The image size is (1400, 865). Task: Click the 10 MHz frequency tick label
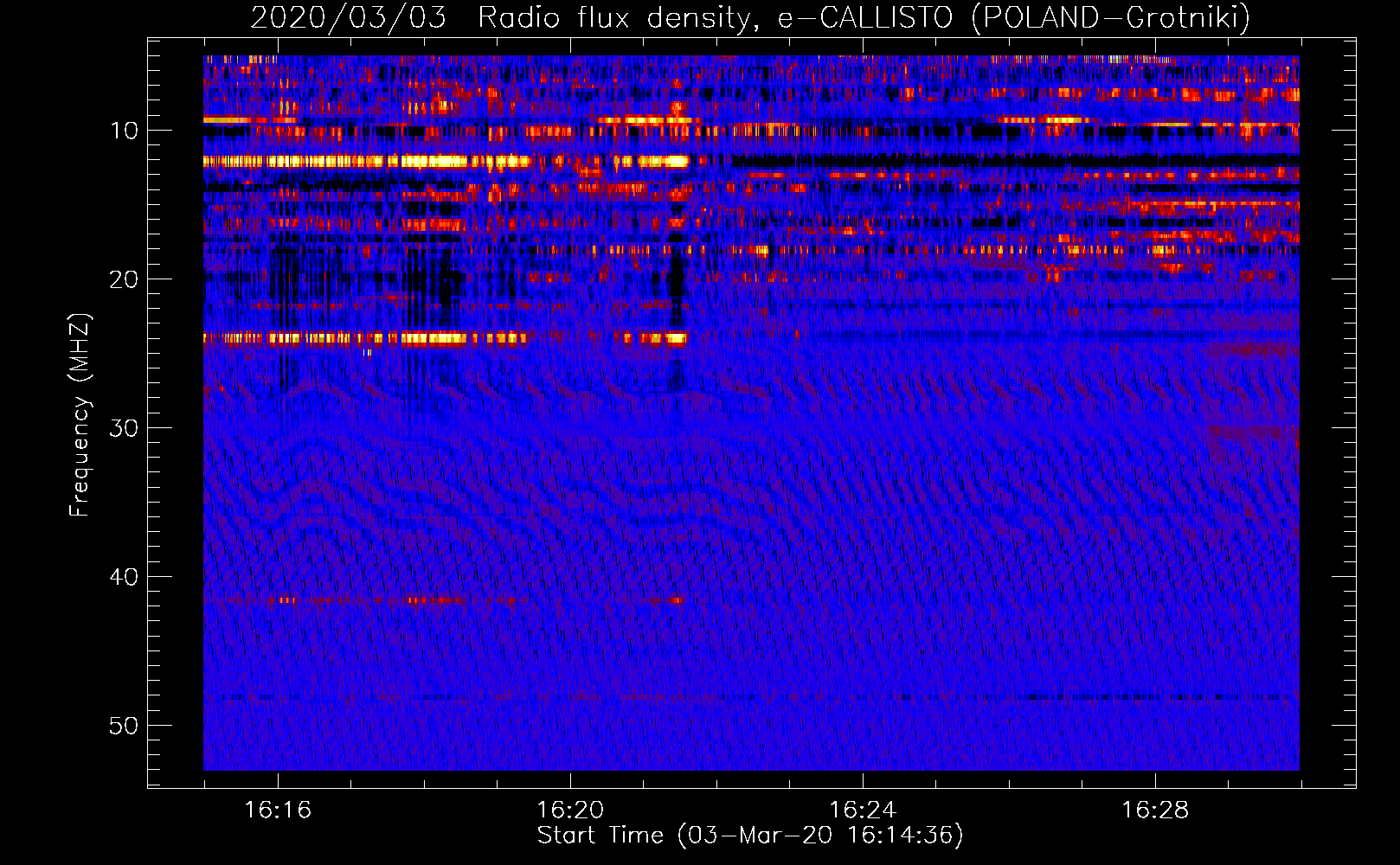pos(125,131)
